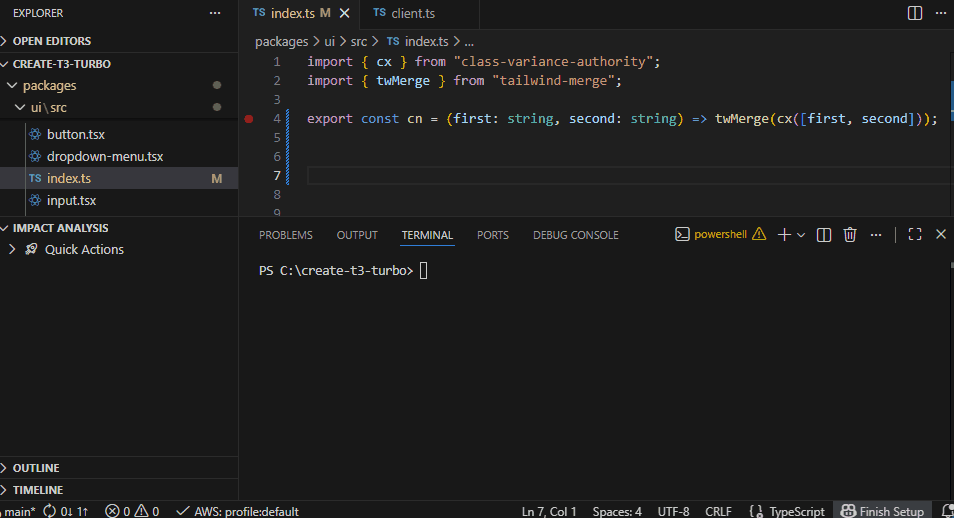This screenshot has height=518, width=954.
Task: Change end of line sequence CRLF
Action: [718, 511]
